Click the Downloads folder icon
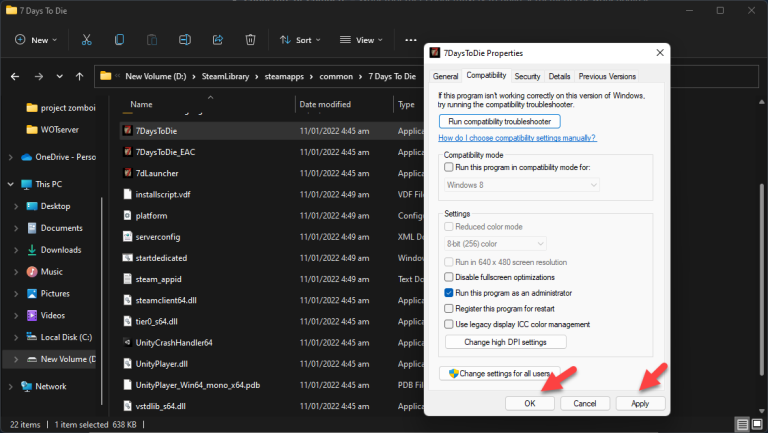This screenshot has height=433, width=768. point(32,250)
